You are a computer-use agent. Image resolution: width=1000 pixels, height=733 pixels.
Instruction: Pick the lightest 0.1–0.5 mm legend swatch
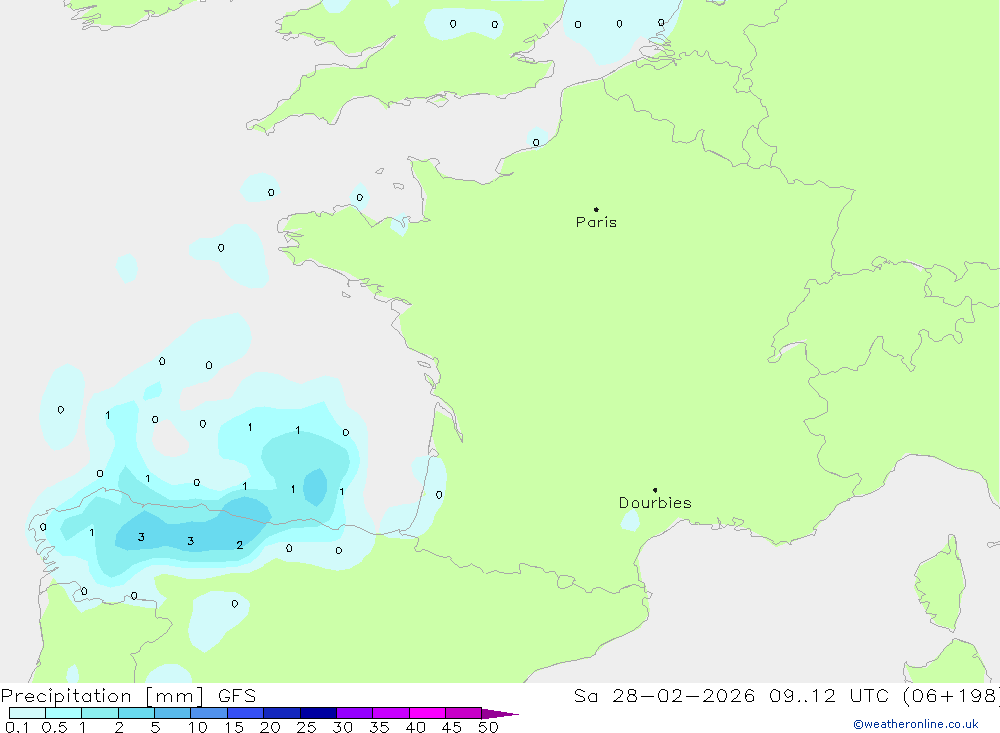[x=27, y=713]
